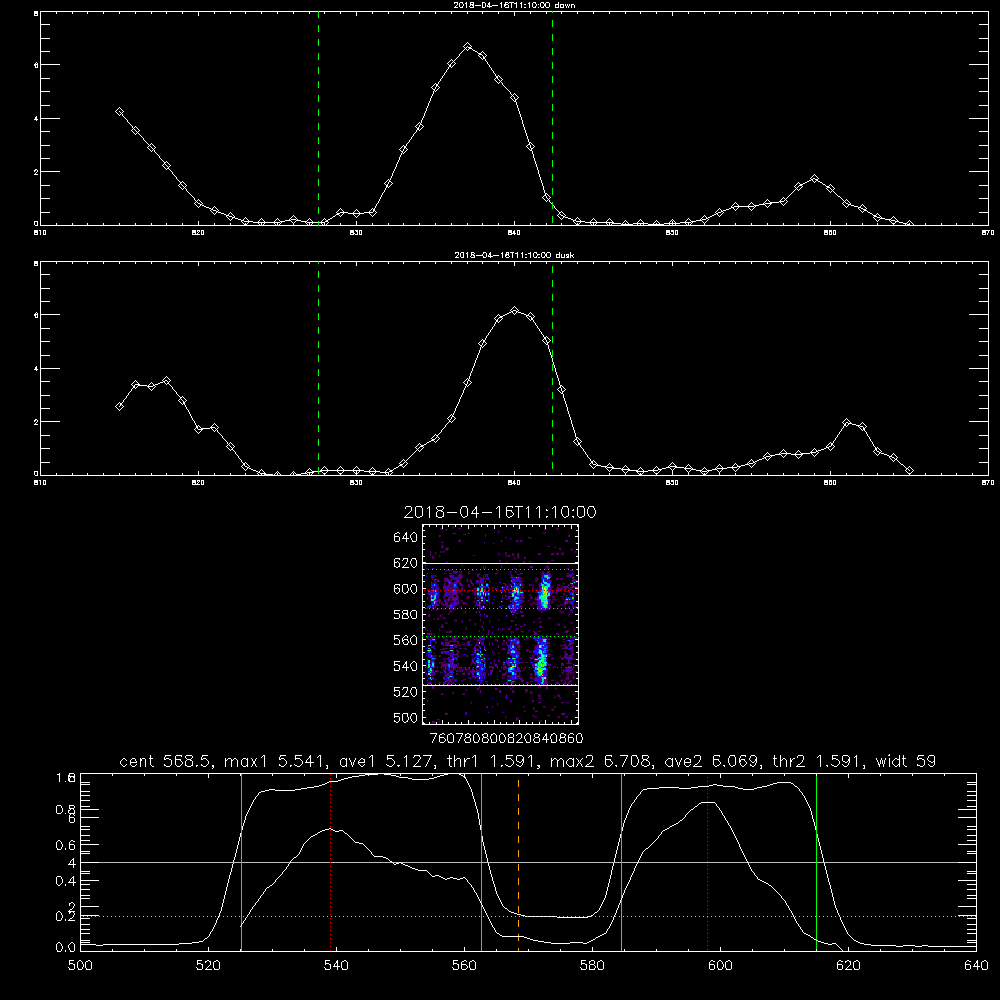Screen dimensions: 1000x1000
Task: Click the '2018-04-16T11:10:00 dawn' plot title
Action: click(514, 5)
